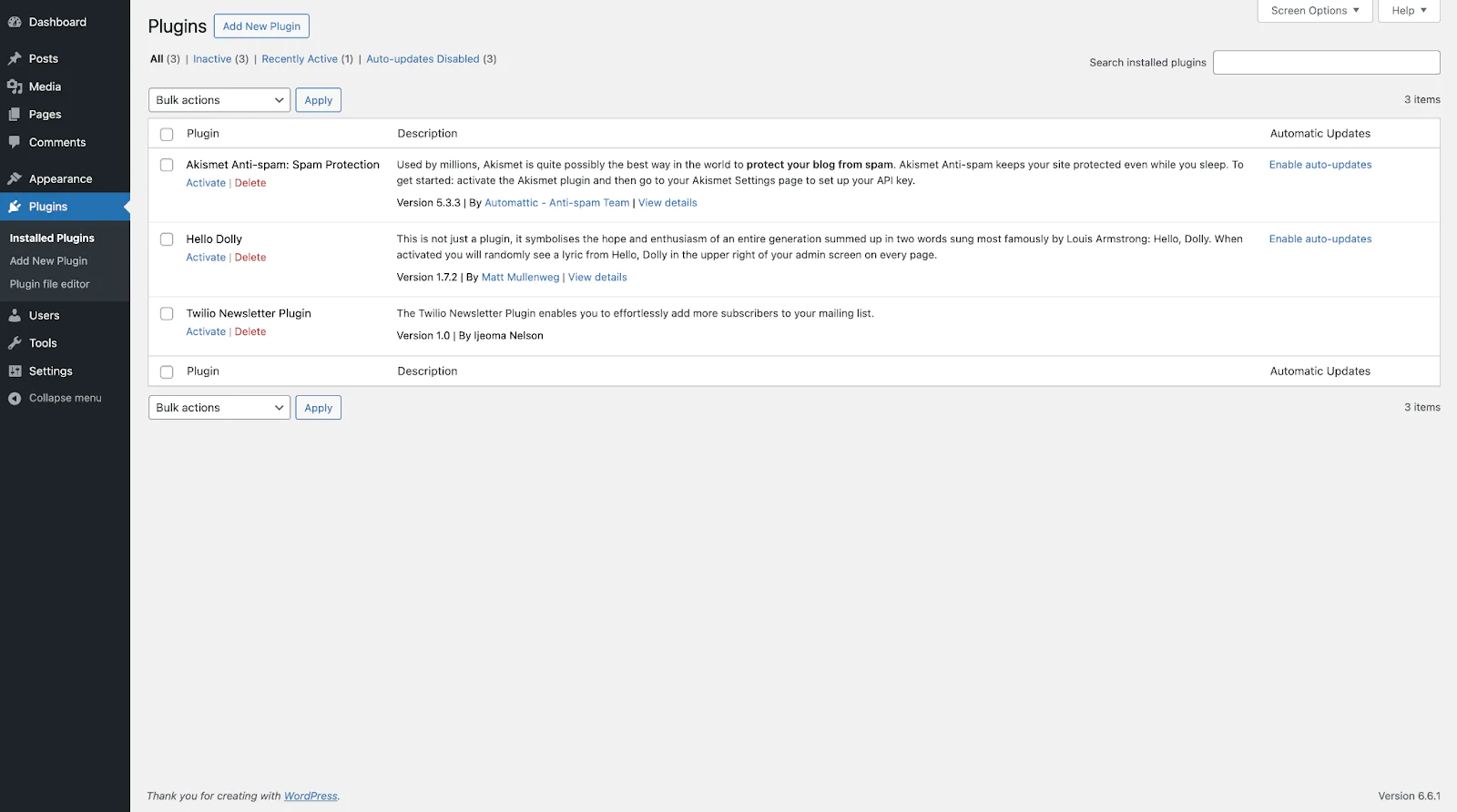Viewport: 1457px width, 812px height.
Task: Select the Akismet Anti-spam plugin checkbox
Action: point(167,165)
